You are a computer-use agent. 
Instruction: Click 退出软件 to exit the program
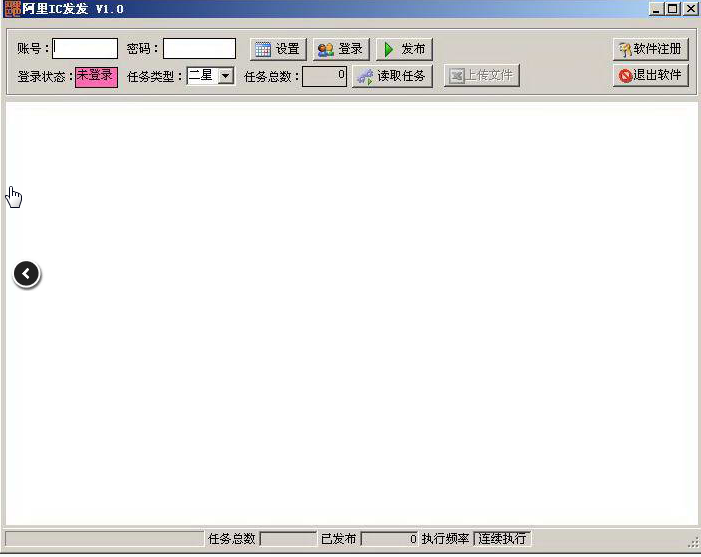(650, 75)
